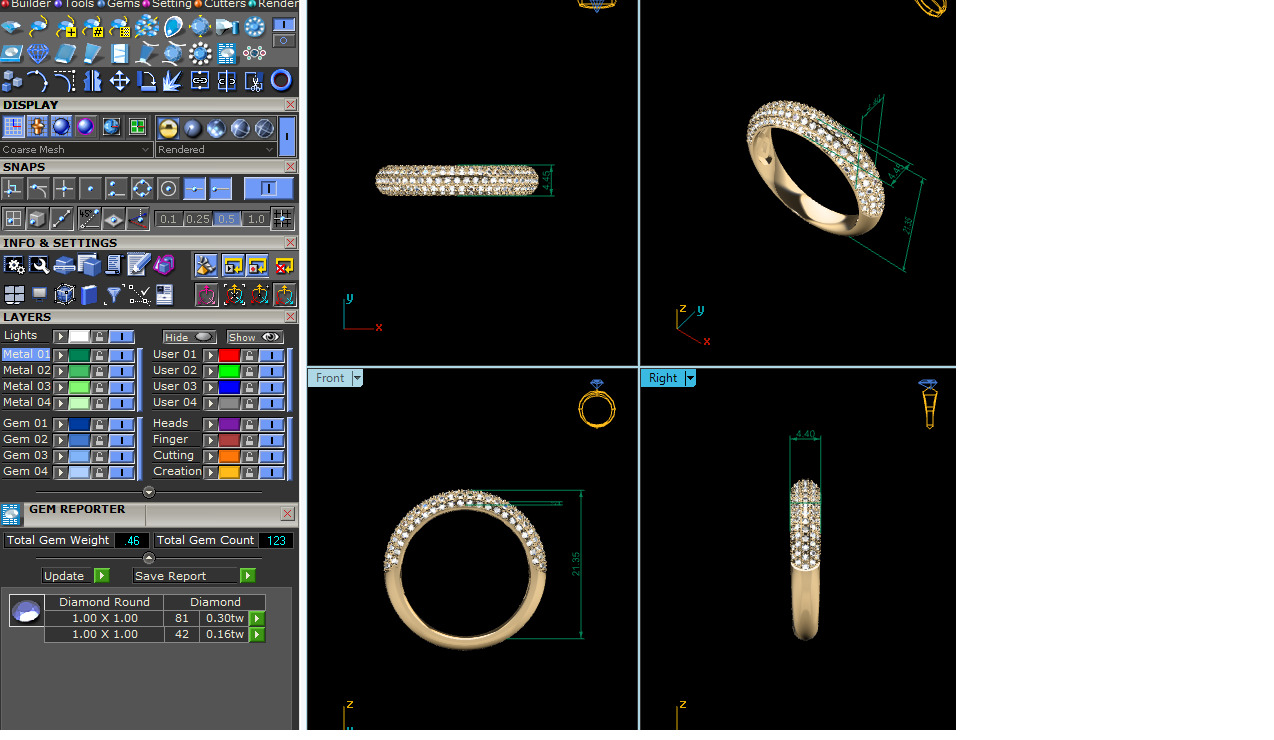Open the Coarse Mesh dropdown
The height and width of the screenshot is (740, 1274).
point(77,150)
